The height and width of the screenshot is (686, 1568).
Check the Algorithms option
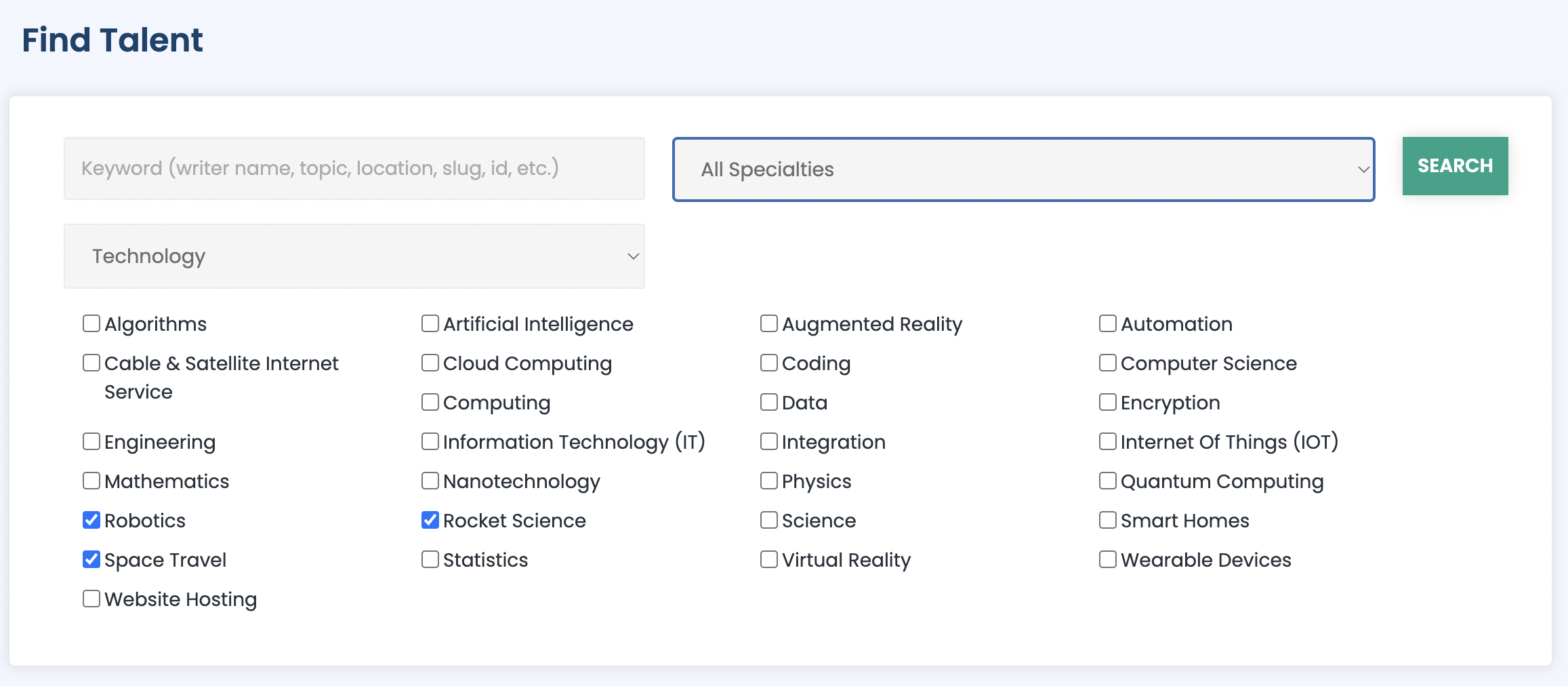pos(91,323)
